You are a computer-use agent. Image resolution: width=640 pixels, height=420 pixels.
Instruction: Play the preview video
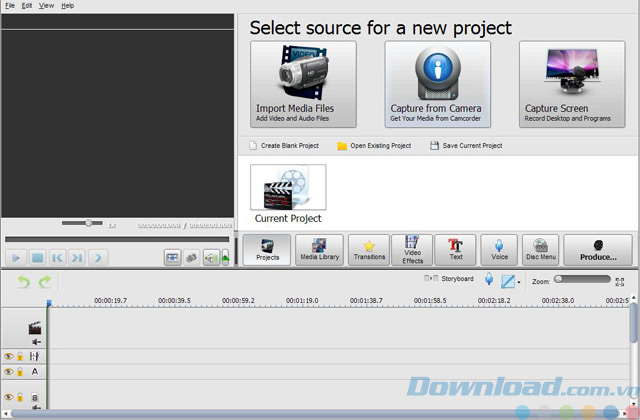(16, 258)
